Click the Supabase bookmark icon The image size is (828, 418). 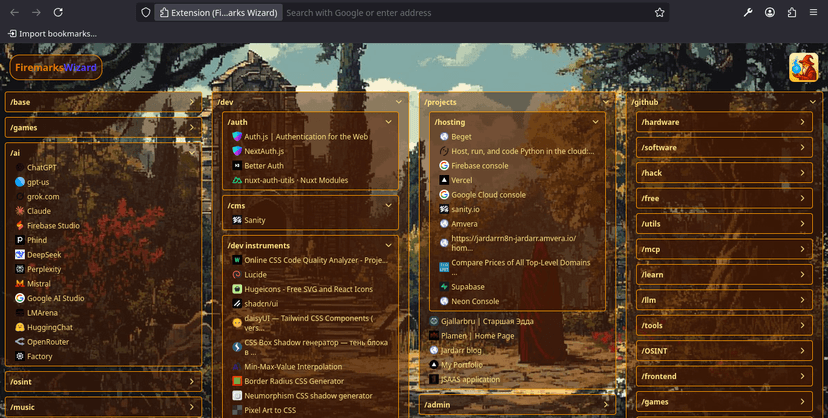point(444,286)
